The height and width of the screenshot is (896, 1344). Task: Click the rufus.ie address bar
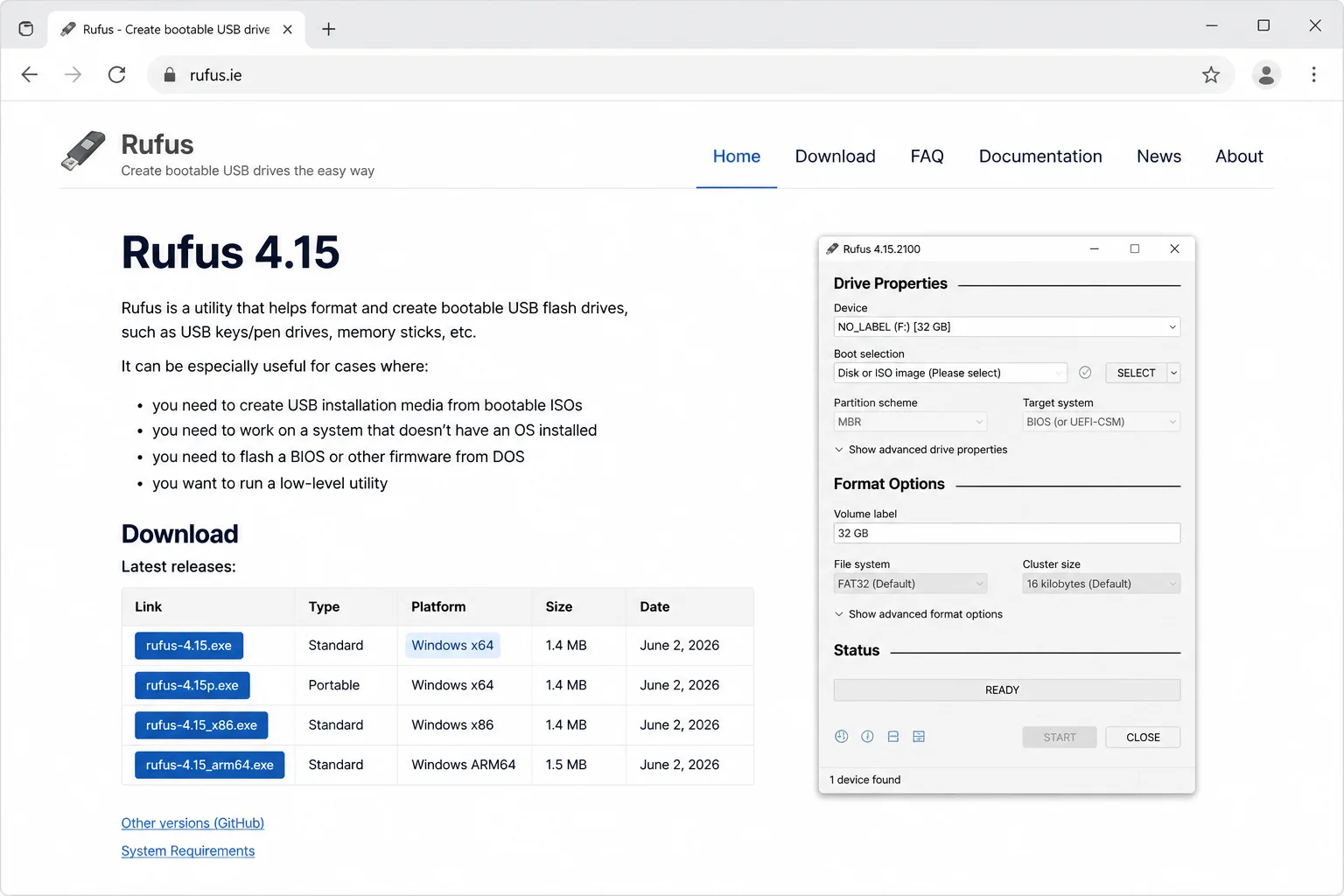click(691, 75)
